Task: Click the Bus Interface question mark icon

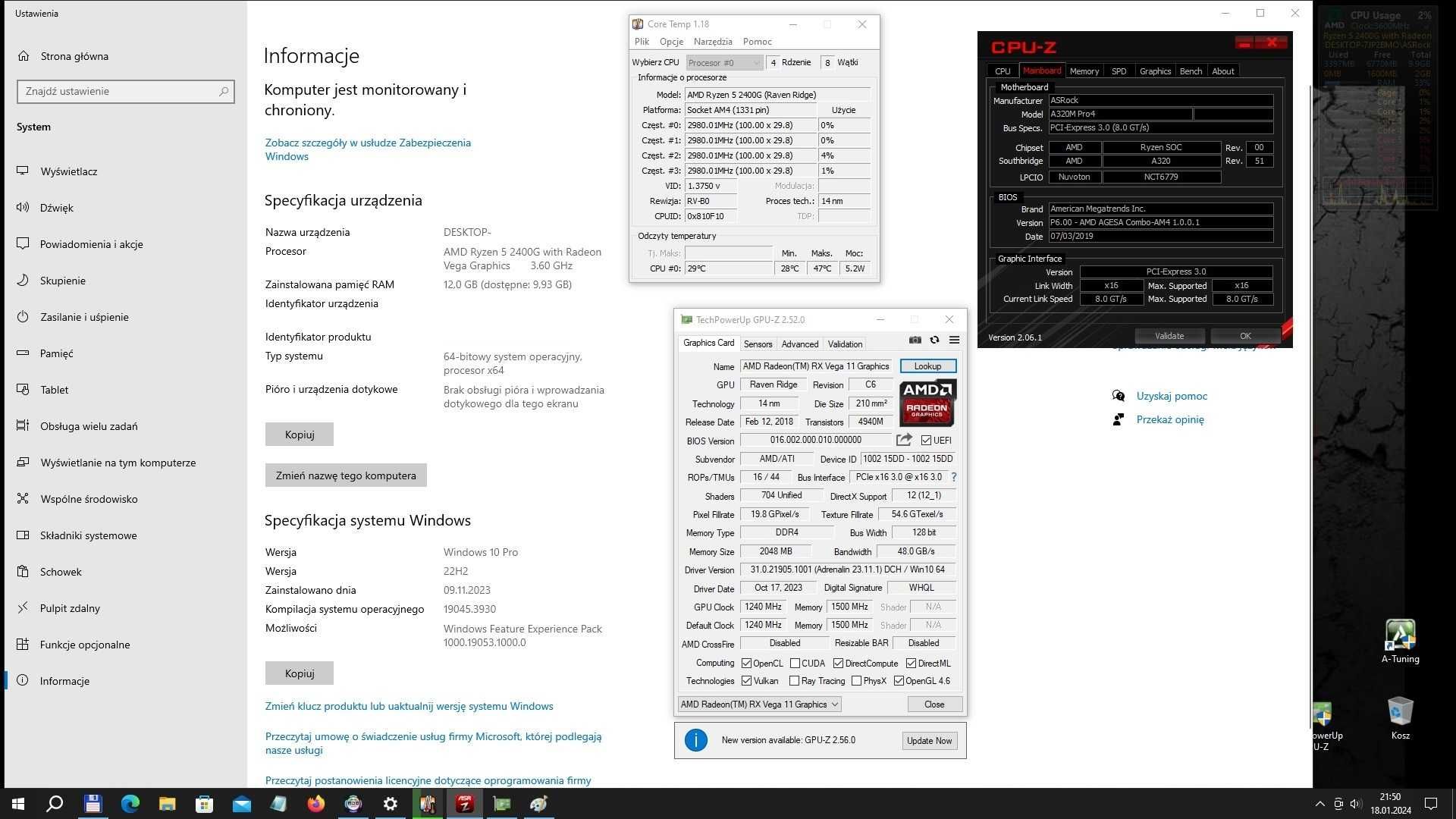Action: click(x=953, y=477)
